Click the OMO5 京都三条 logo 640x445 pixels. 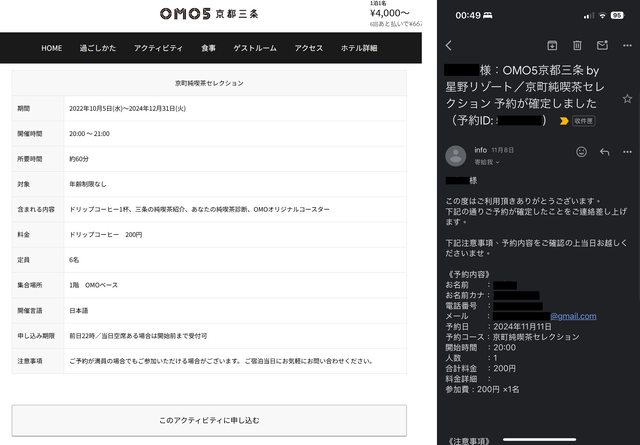pyautogui.click(x=208, y=14)
